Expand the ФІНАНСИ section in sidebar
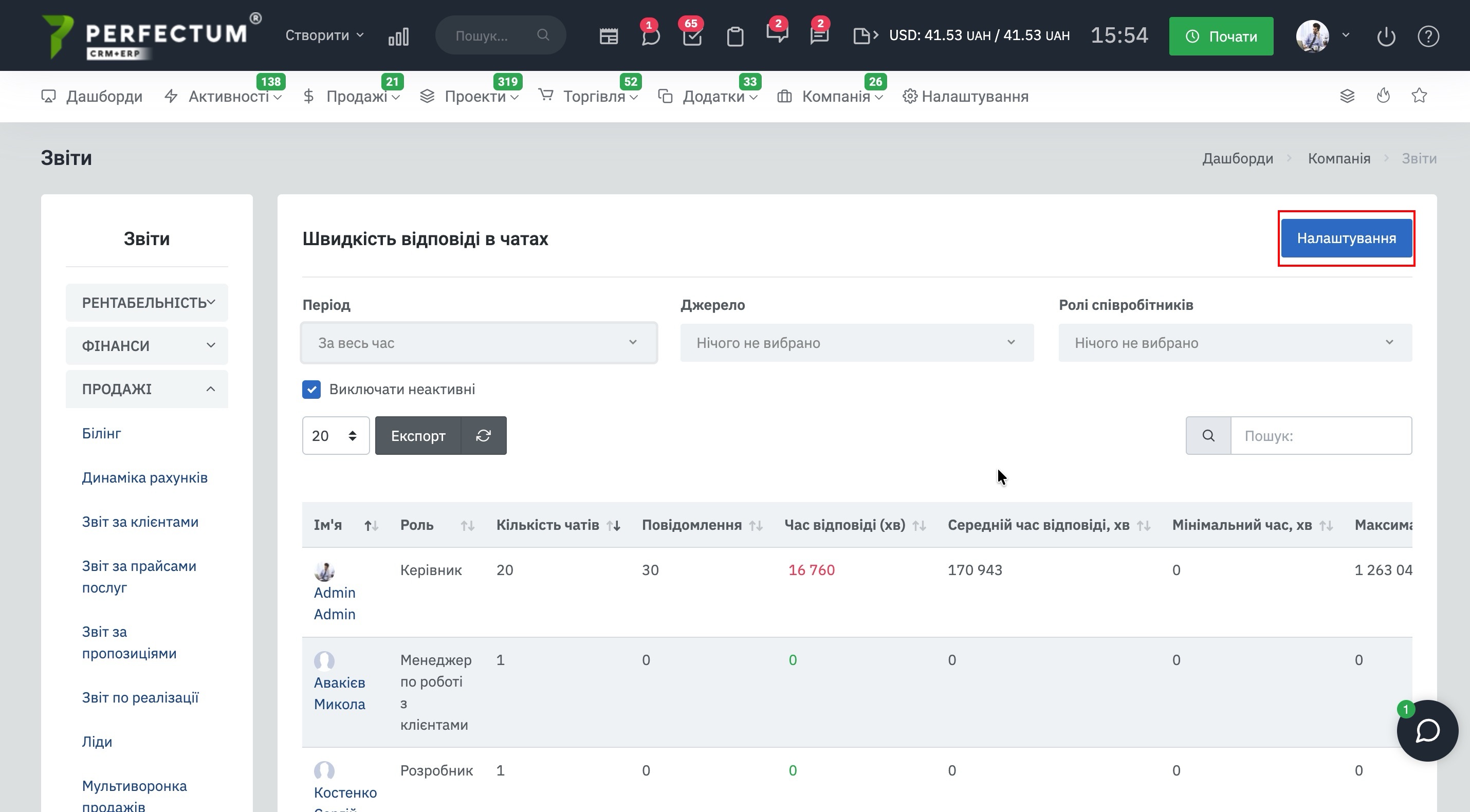1470x812 pixels. 146,346
